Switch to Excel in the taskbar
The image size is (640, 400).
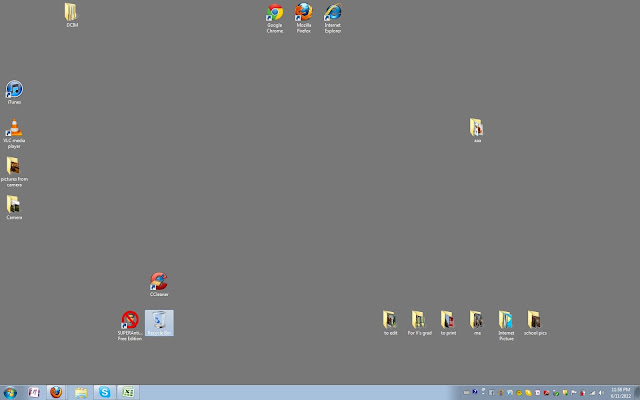click(128, 393)
